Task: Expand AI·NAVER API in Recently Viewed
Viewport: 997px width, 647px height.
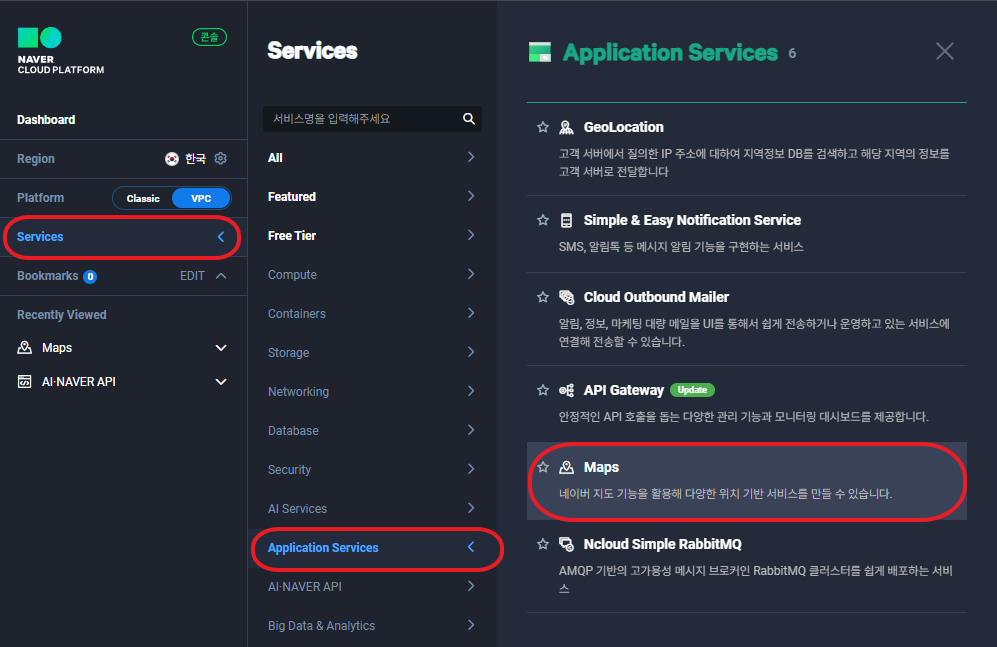Action: (x=221, y=382)
